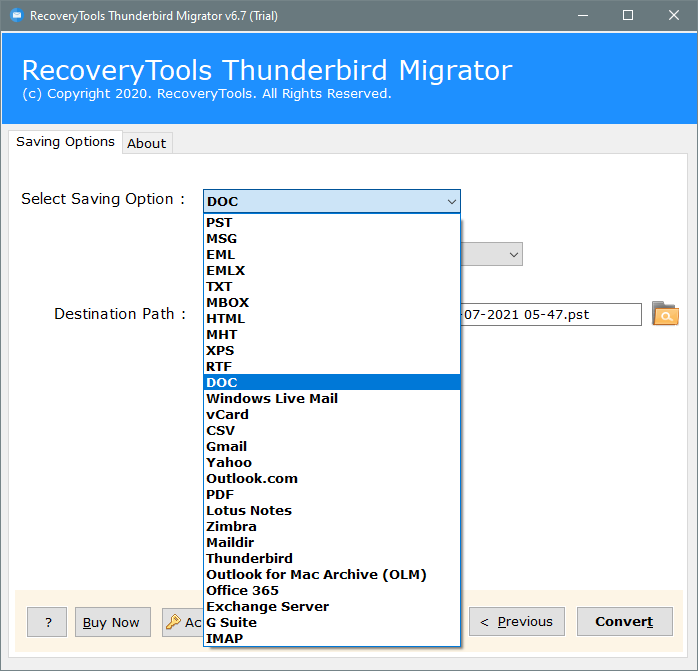Image resolution: width=698 pixels, height=671 pixels.
Task: Click the folder browse icon beside destination path
Action: coord(665,314)
